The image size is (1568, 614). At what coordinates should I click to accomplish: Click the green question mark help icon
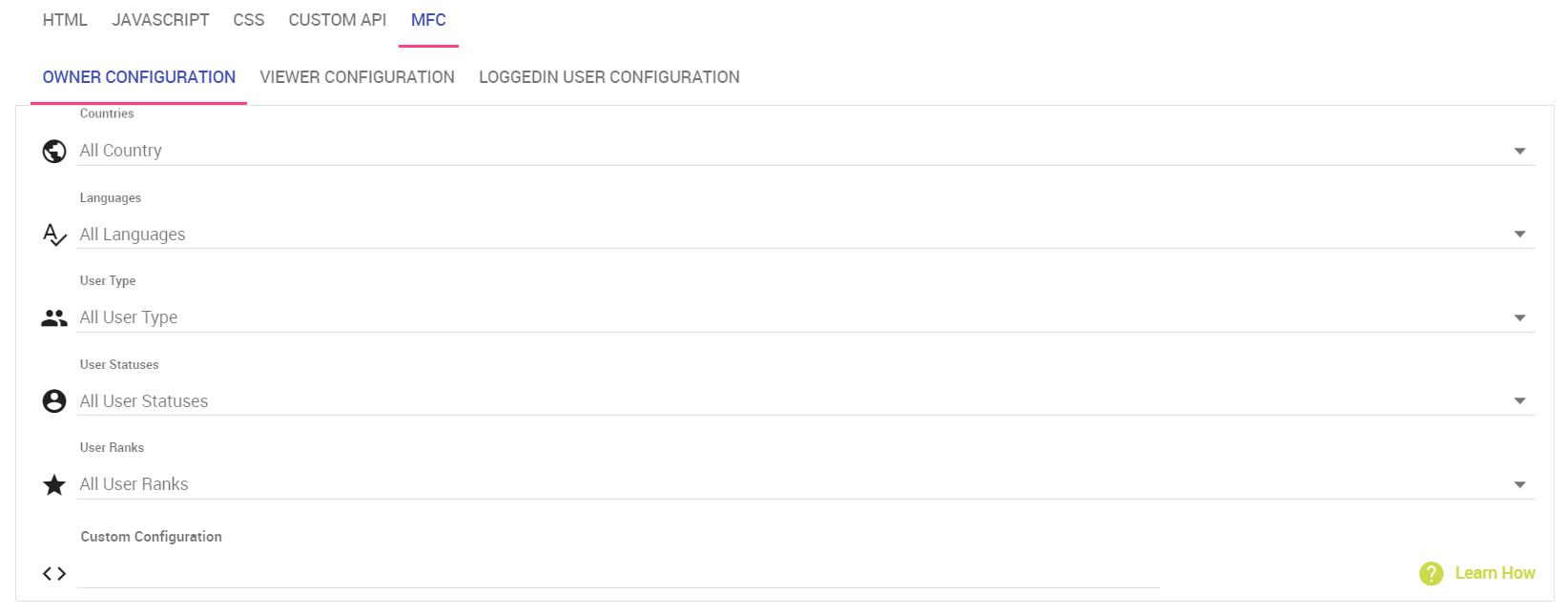(1431, 573)
